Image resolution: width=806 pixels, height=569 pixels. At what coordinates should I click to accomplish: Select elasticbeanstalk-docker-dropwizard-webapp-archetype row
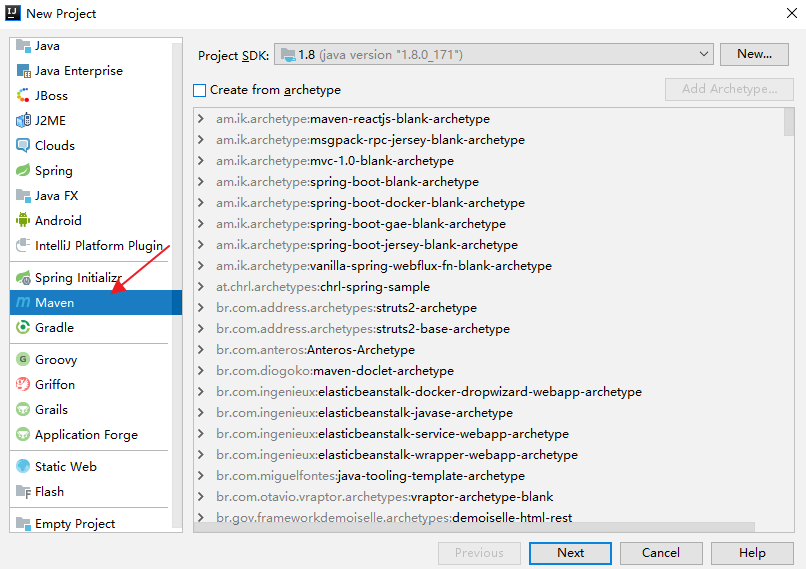point(429,392)
